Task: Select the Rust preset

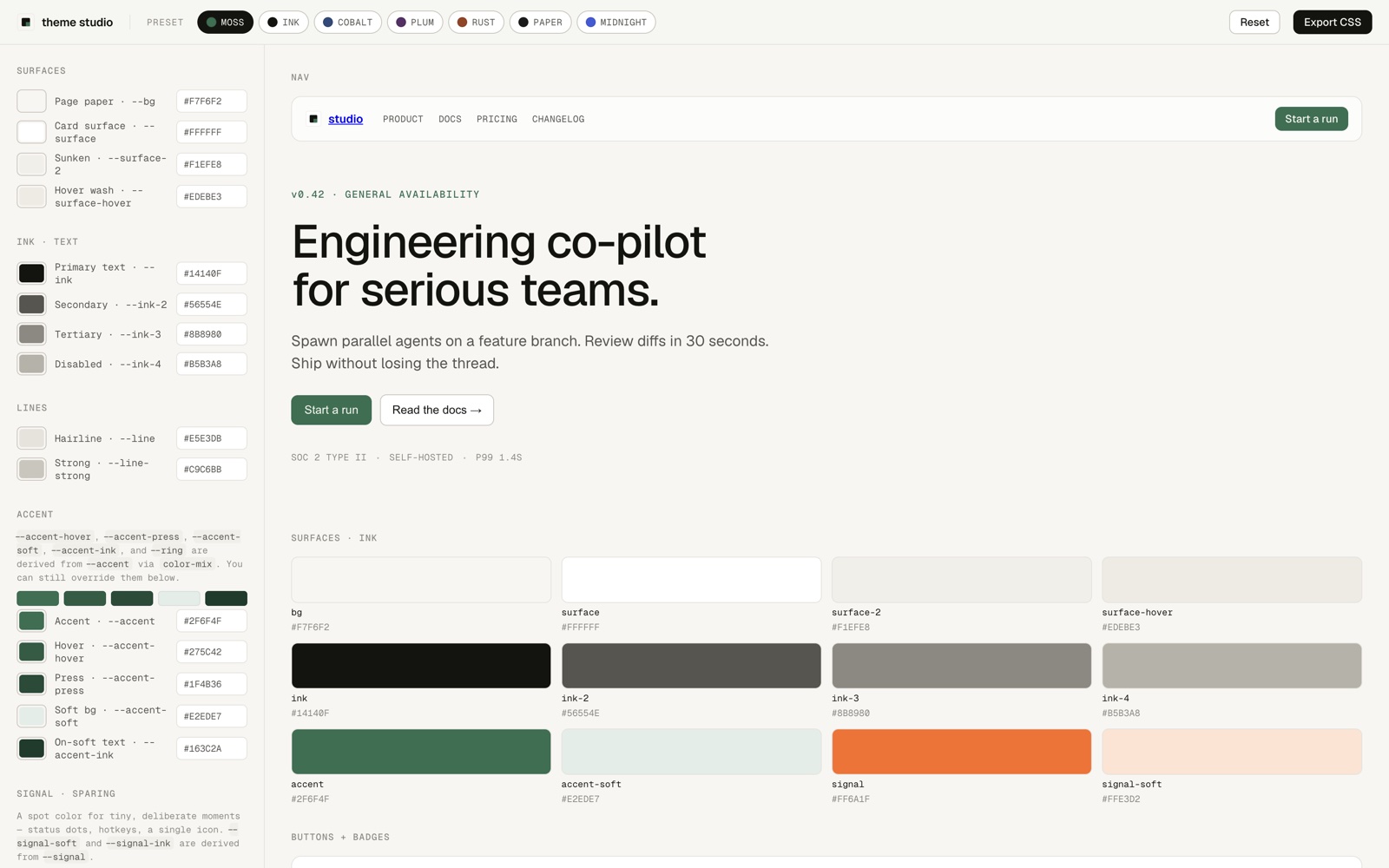Action: tap(476, 23)
